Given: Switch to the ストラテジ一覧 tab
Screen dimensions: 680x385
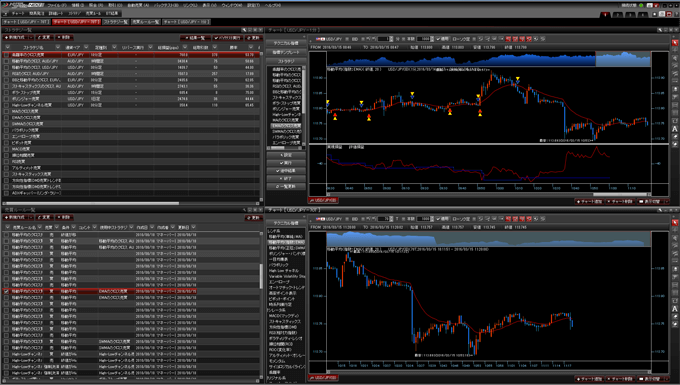Looking at the screenshot, I should tap(115, 22).
